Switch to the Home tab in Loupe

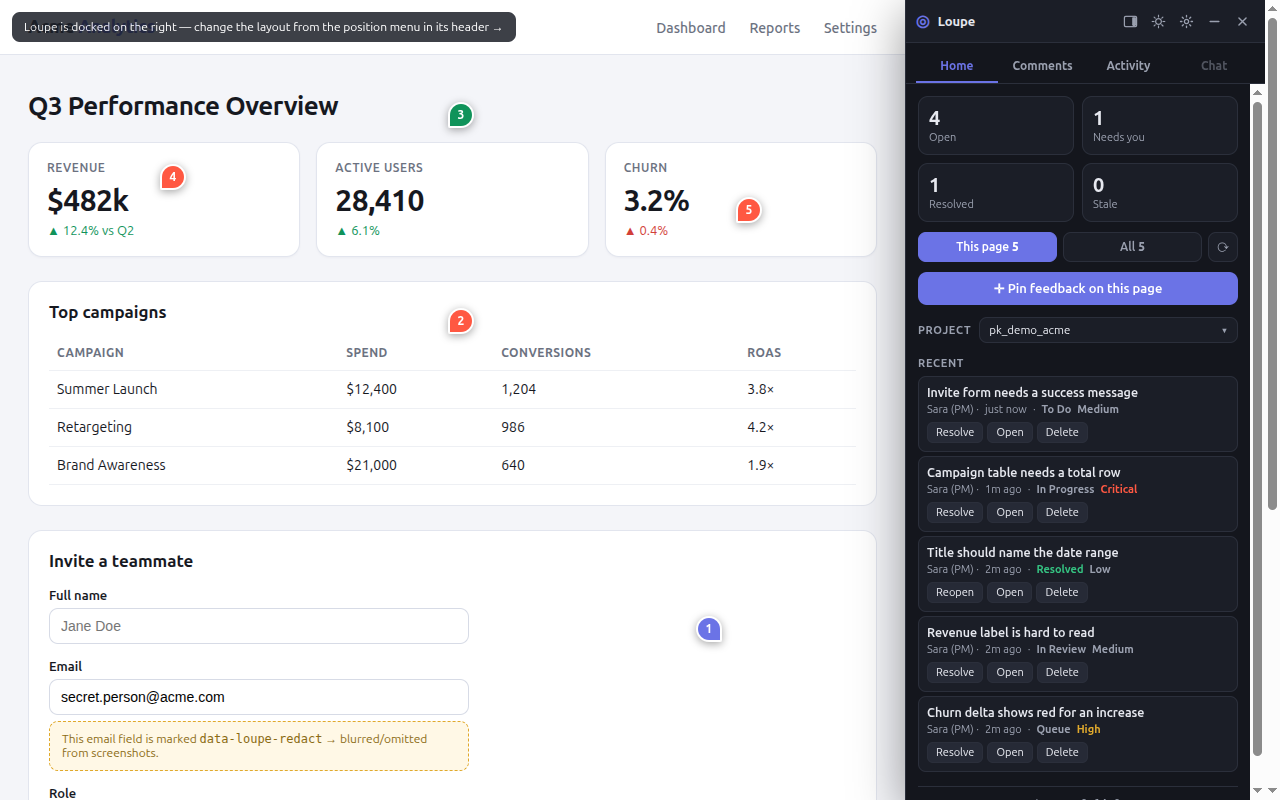pyautogui.click(x=957, y=65)
